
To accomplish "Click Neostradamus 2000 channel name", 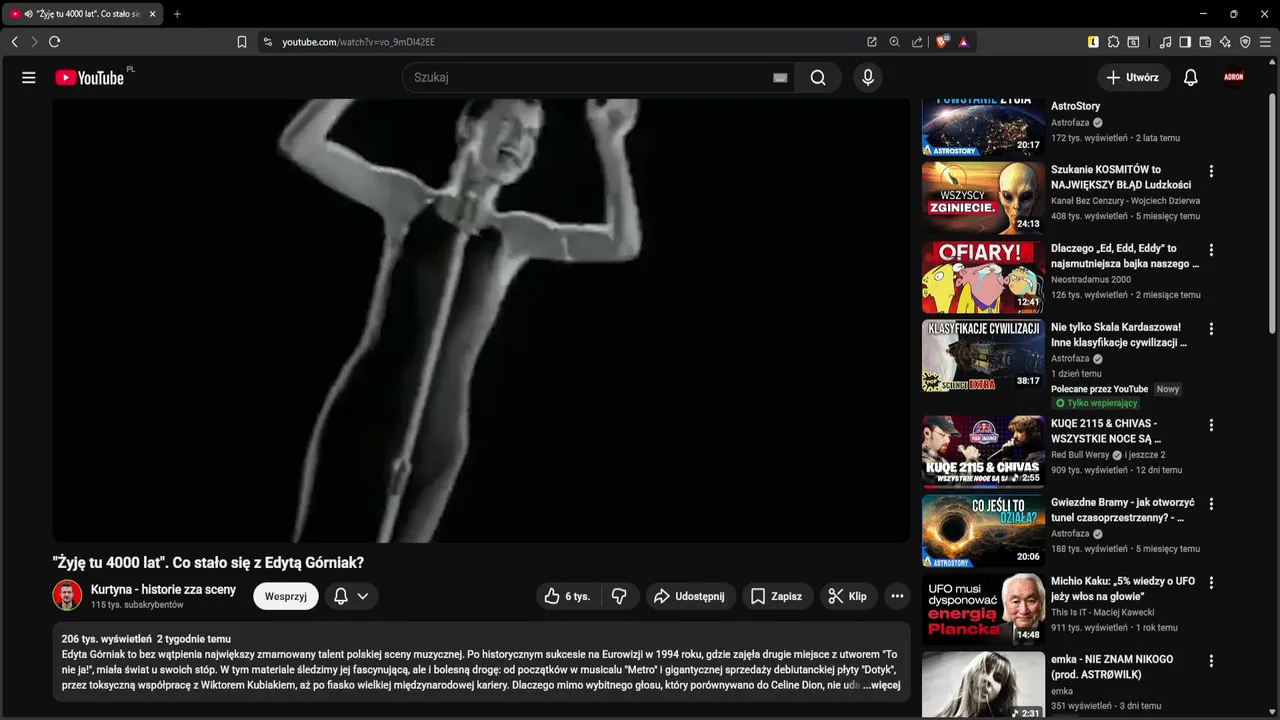I will click(x=1091, y=280).
